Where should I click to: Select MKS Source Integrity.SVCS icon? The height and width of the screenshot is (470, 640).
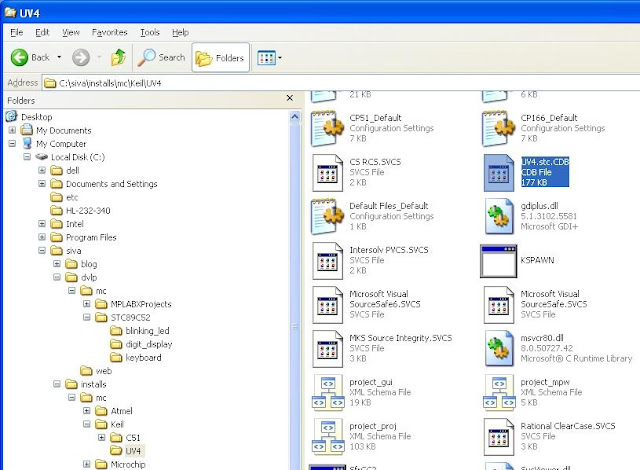pyautogui.click(x=327, y=349)
